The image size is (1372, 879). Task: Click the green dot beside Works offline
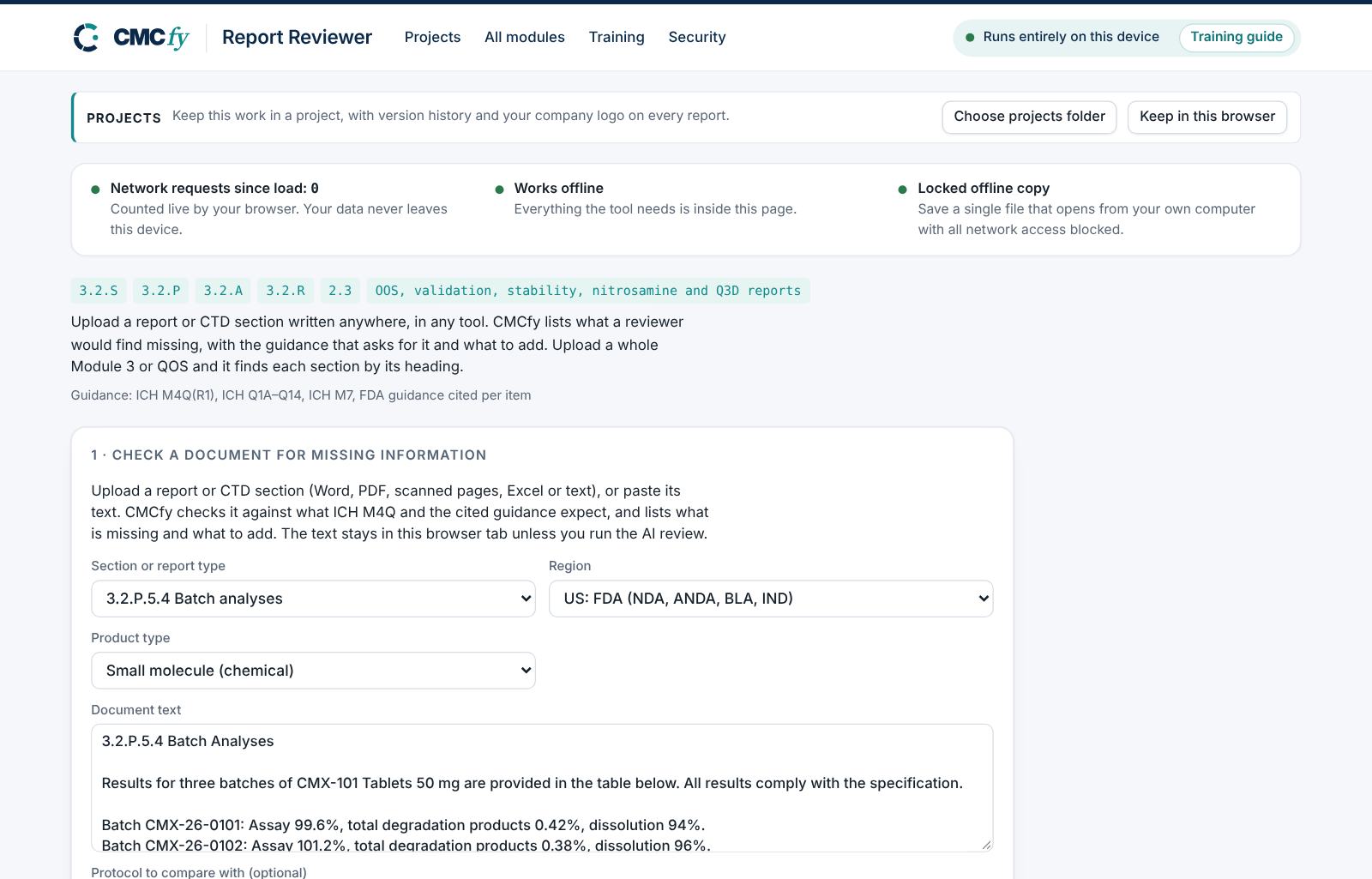click(499, 190)
